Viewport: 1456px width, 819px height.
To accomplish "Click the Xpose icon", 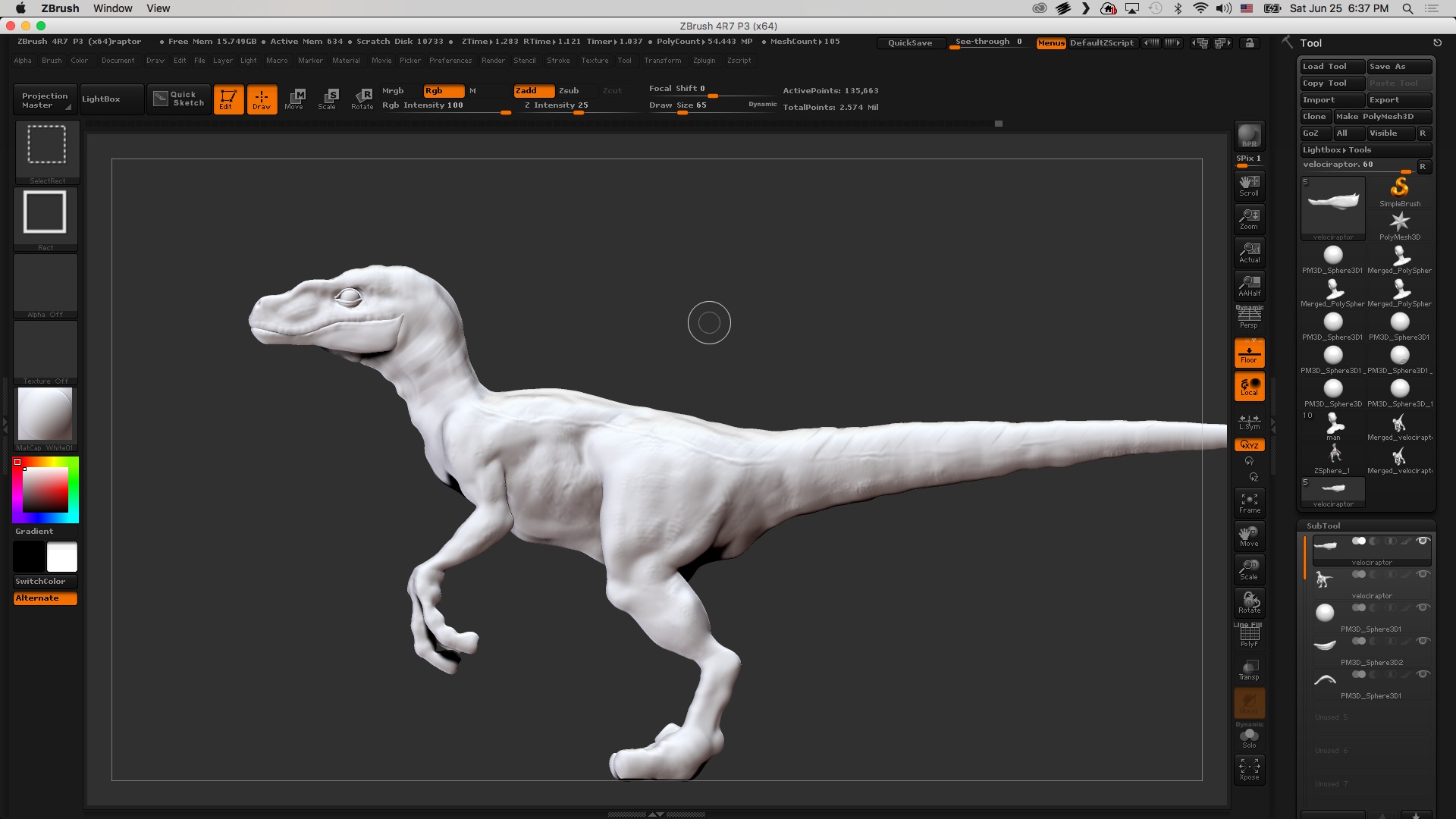I will tap(1249, 770).
